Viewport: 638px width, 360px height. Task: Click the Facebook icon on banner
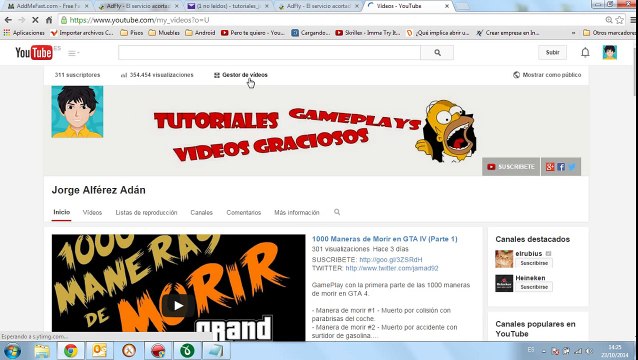(561, 167)
